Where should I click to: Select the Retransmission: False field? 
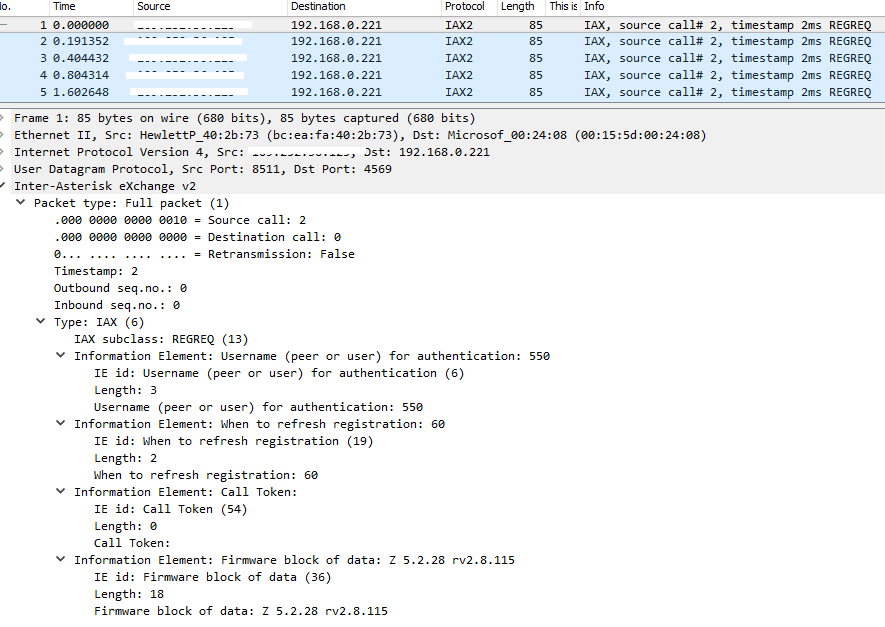click(204, 254)
